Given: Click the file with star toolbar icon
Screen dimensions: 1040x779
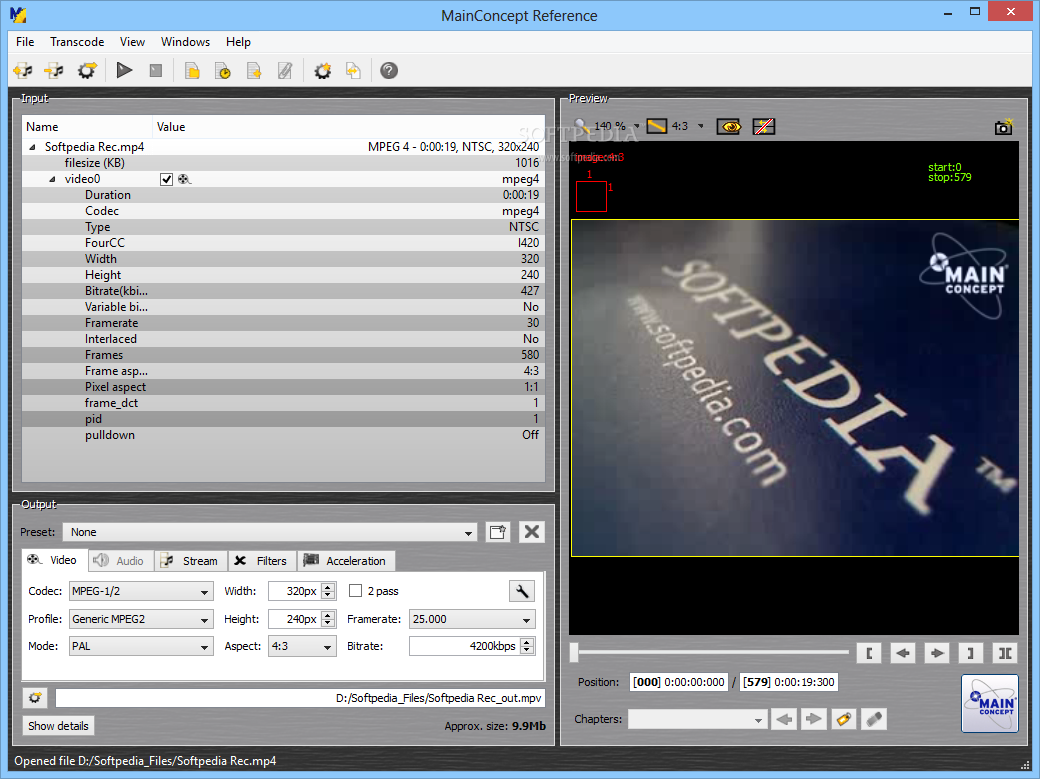Looking at the screenshot, I should click(254, 70).
